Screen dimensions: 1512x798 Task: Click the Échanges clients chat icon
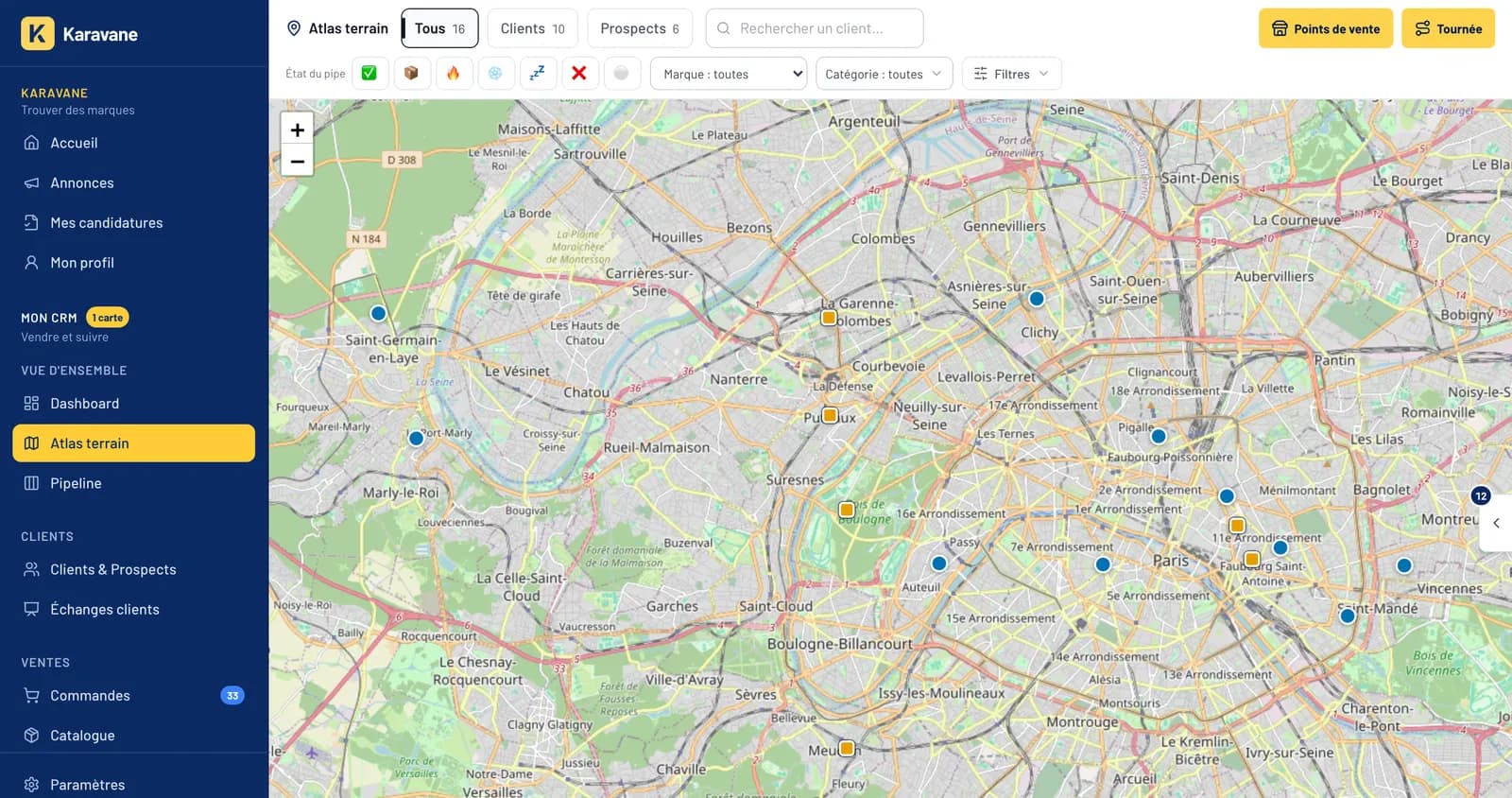point(31,609)
